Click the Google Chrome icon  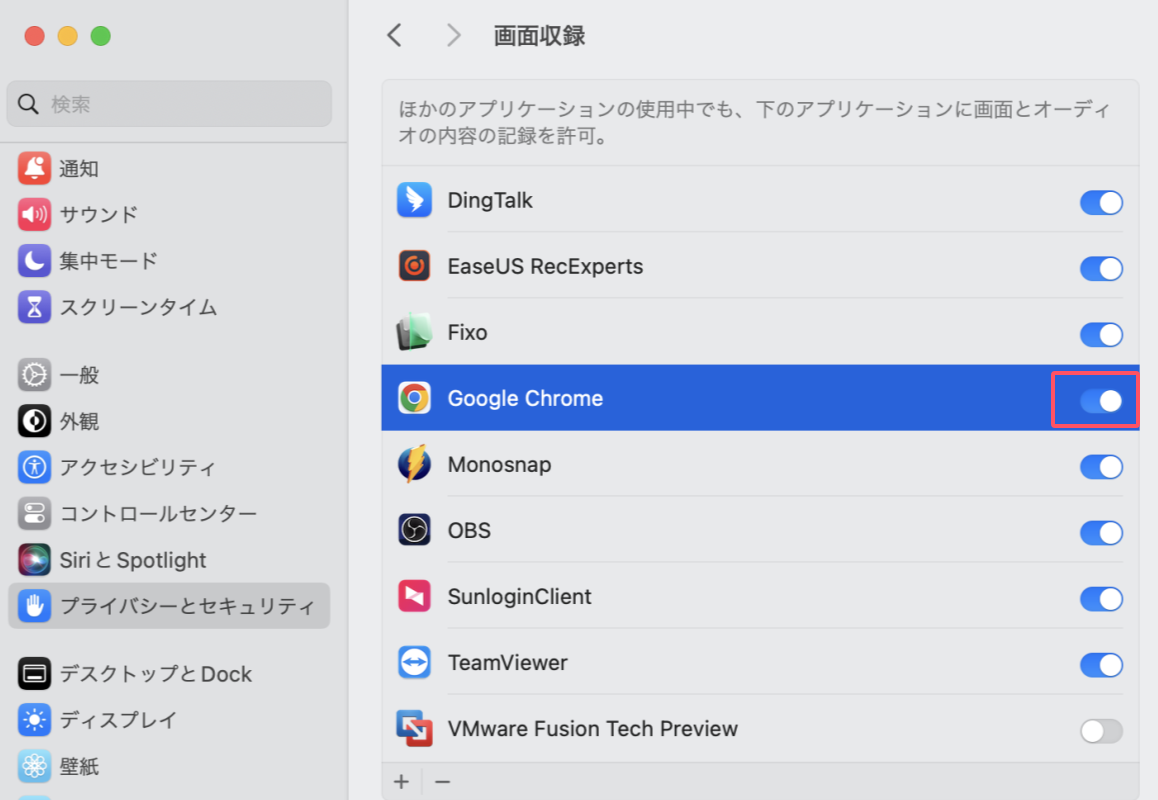point(414,398)
